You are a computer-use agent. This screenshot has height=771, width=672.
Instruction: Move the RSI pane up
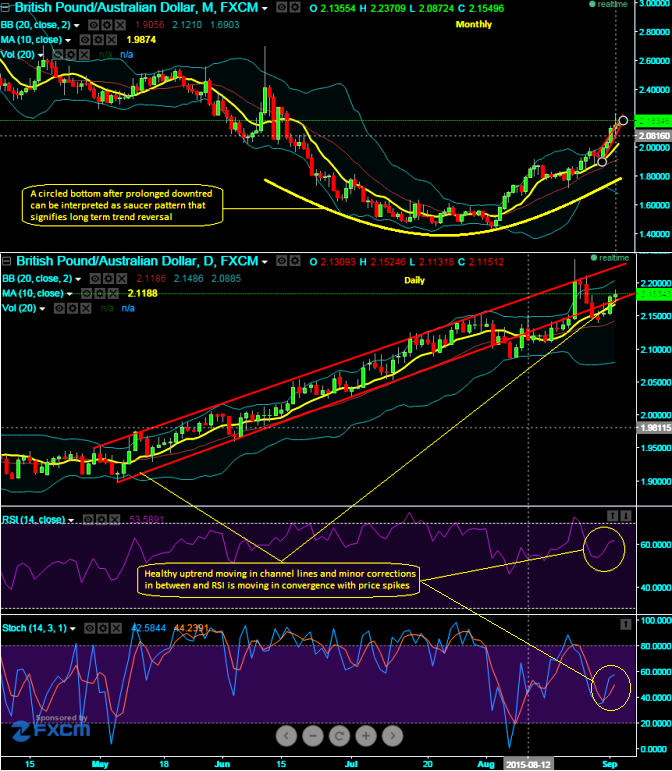tap(613, 515)
